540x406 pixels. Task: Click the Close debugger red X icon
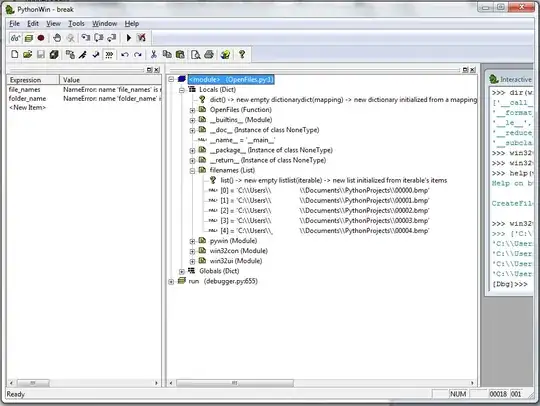click(x=142, y=38)
